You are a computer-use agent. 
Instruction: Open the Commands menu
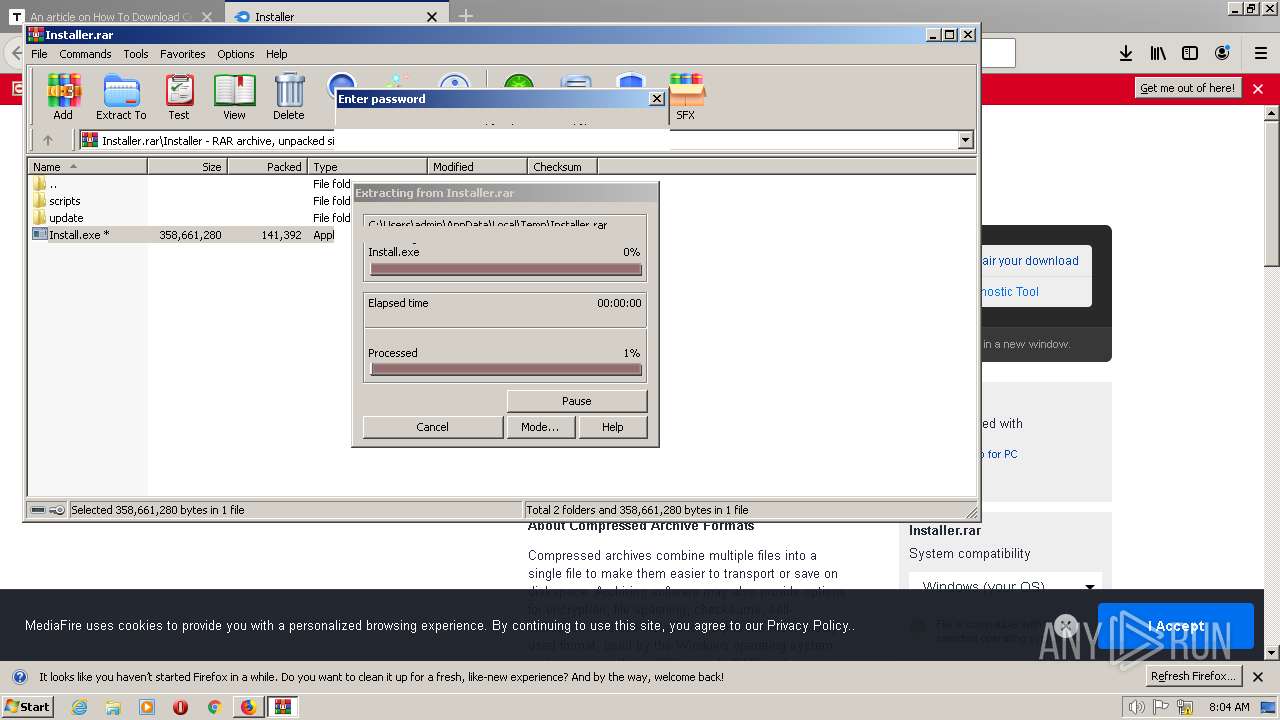click(85, 54)
